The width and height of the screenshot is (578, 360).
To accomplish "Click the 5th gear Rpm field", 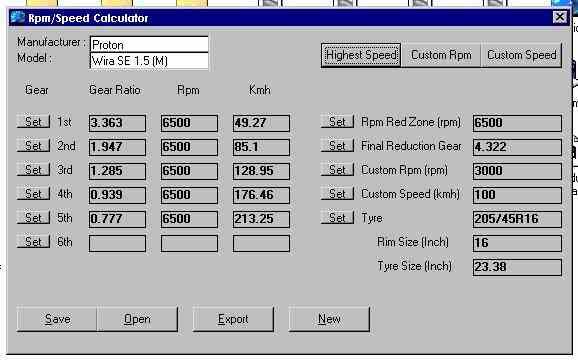I will [x=189, y=219].
